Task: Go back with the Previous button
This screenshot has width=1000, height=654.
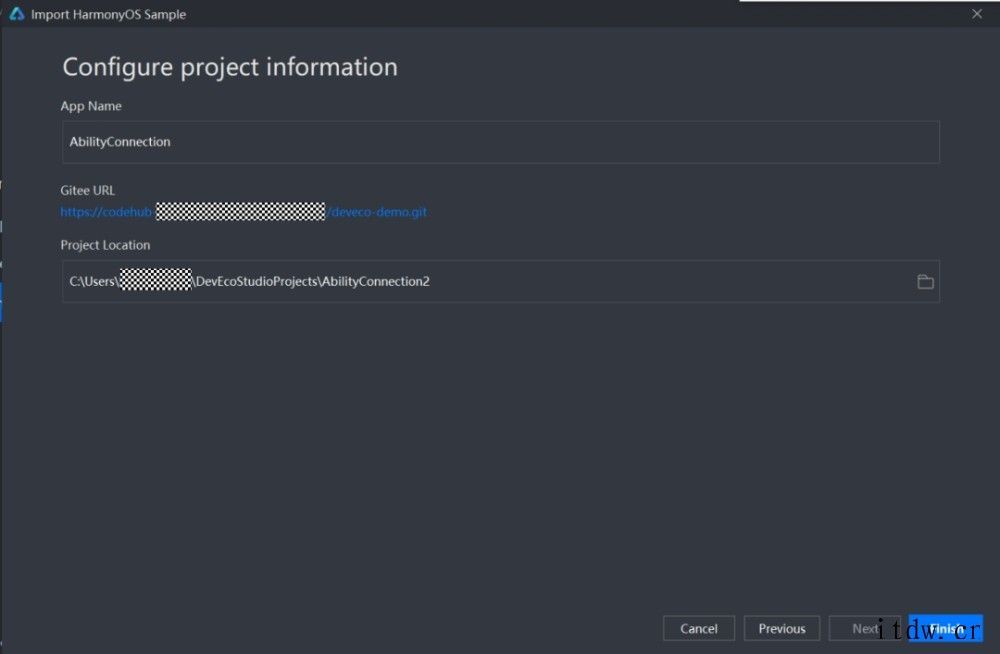Action: [x=782, y=628]
